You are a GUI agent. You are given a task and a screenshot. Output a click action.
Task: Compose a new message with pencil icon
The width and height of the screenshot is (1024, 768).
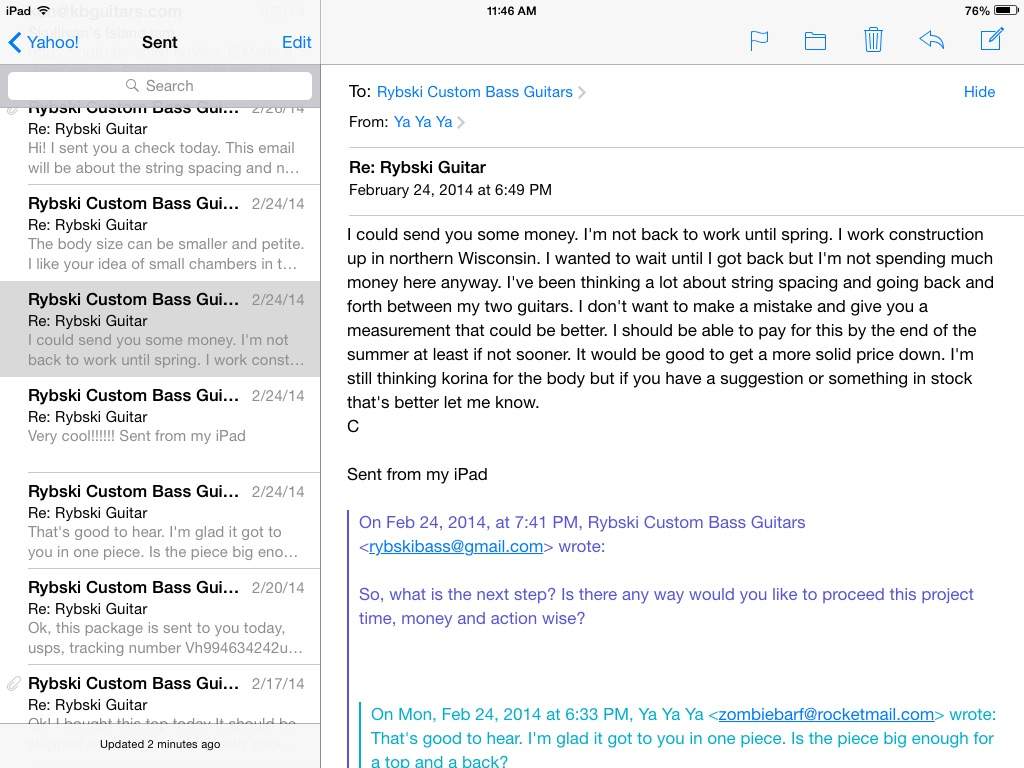pyautogui.click(x=991, y=39)
